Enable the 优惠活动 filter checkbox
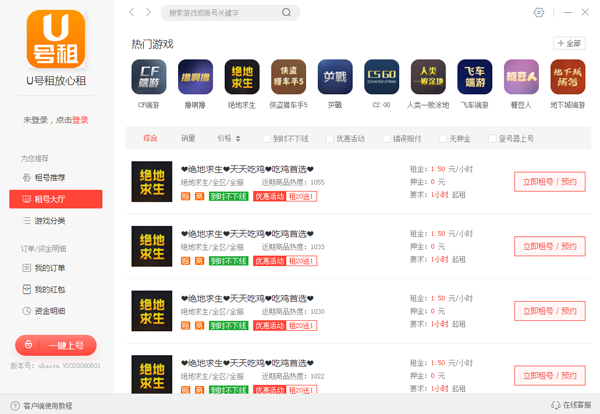Image resolution: width=600 pixels, height=414 pixels. [x=329, y=139]
